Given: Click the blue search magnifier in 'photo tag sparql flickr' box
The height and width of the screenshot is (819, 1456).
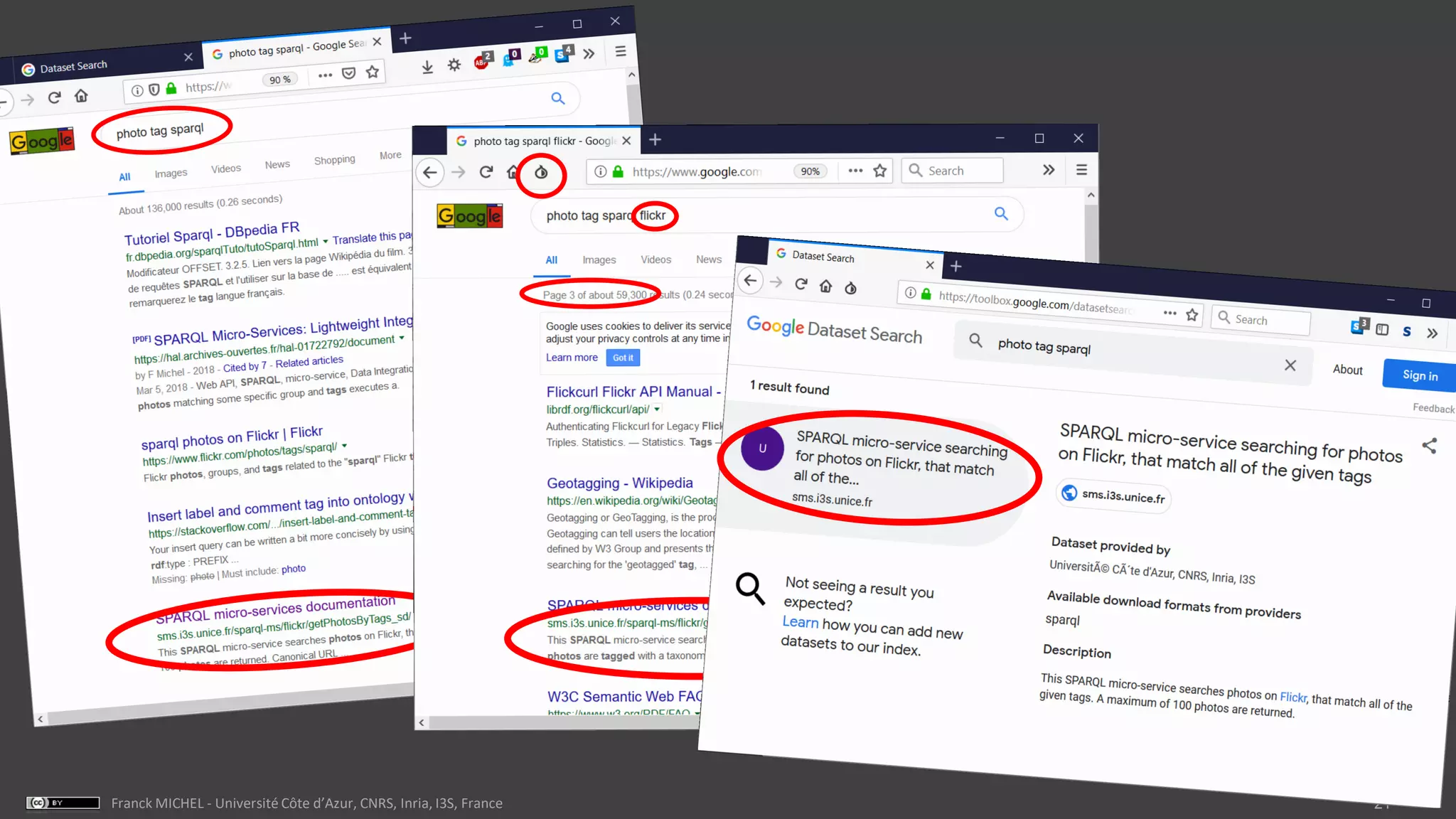Looking at the screenshot, I should pyautogui.click(x=1001, y=213).
